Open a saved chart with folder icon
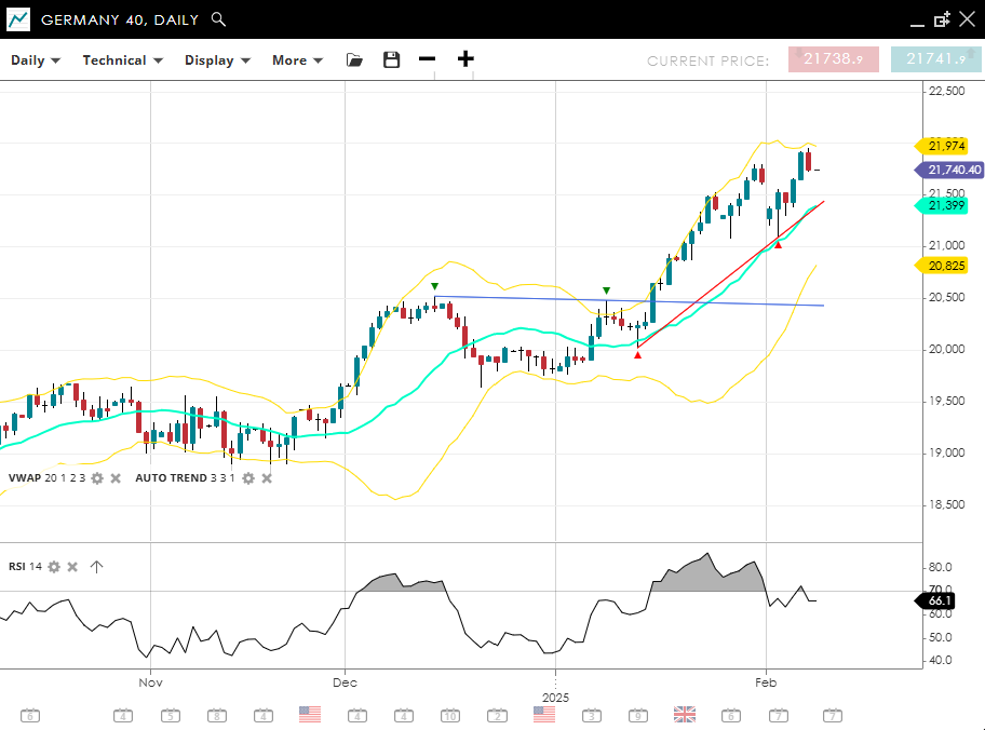This screenshot has width=985, height=730. coord(354,60)
